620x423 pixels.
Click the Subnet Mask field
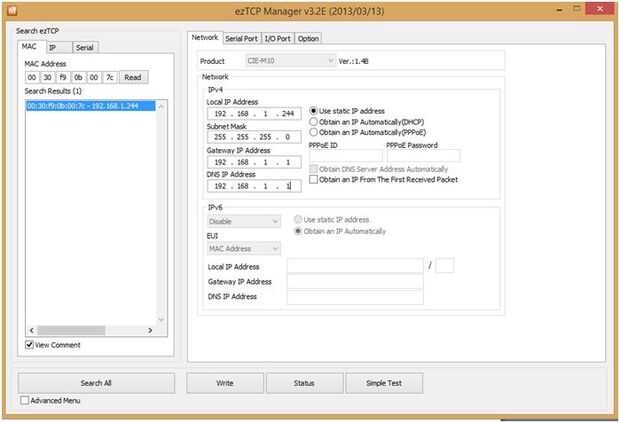pyautogui.click(x=254, y=137)
